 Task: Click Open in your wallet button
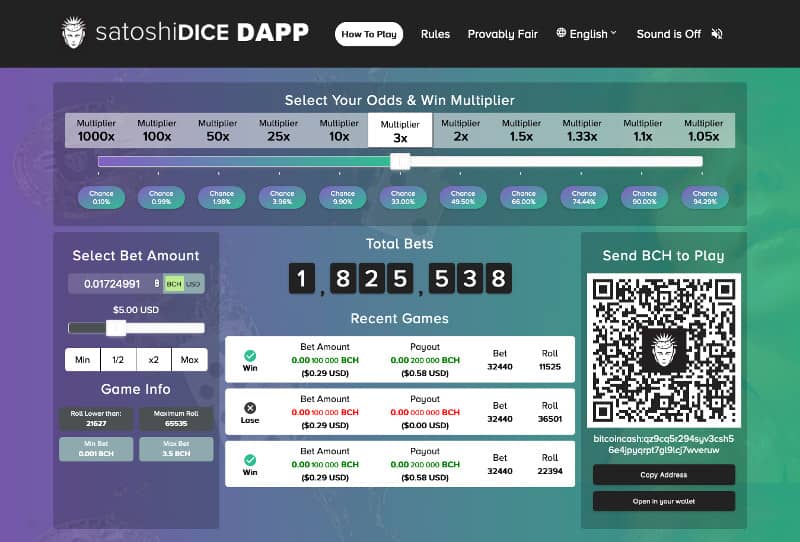click(664, 501)
